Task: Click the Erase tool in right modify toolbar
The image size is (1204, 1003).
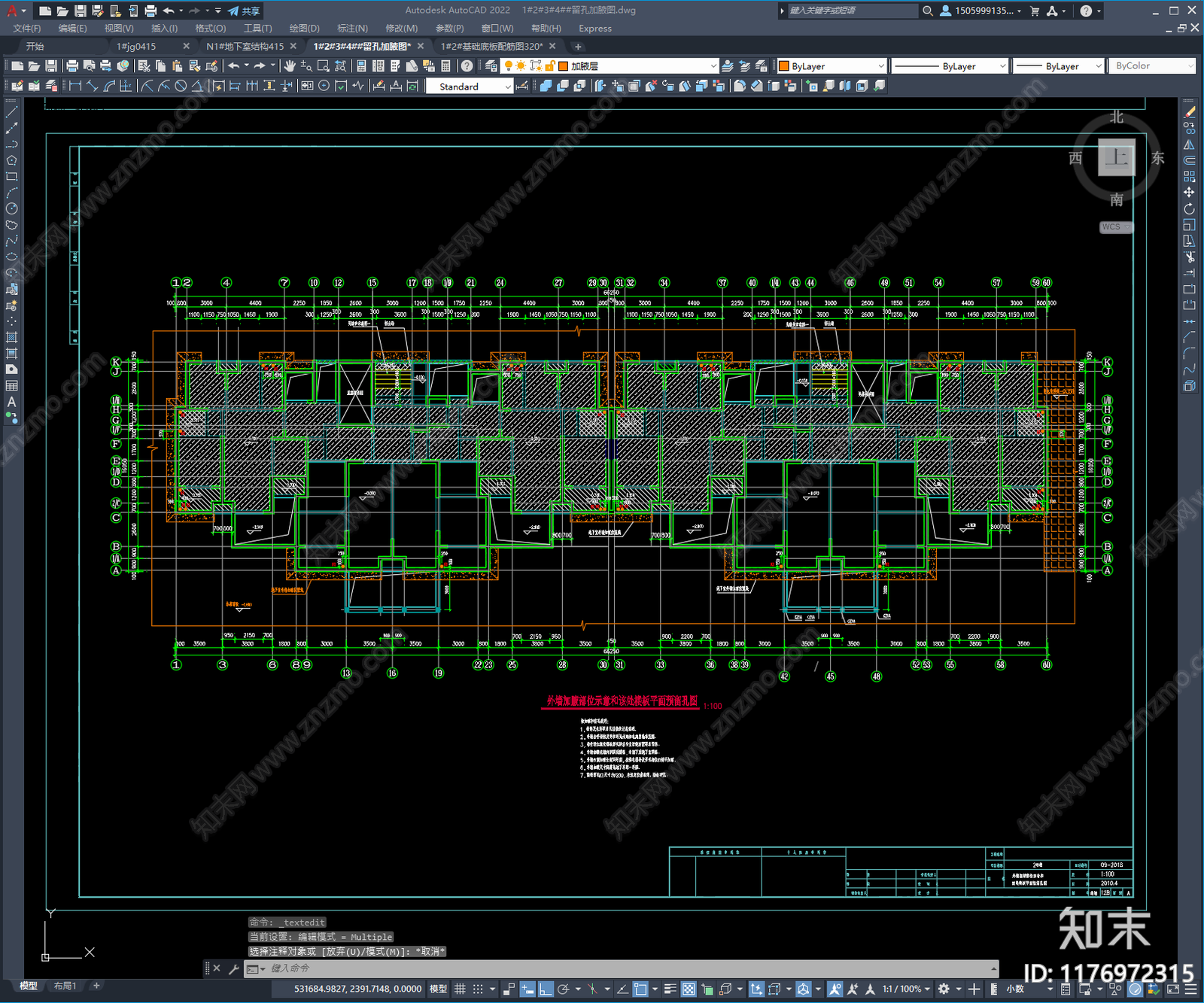Action: click(1190, 112)
